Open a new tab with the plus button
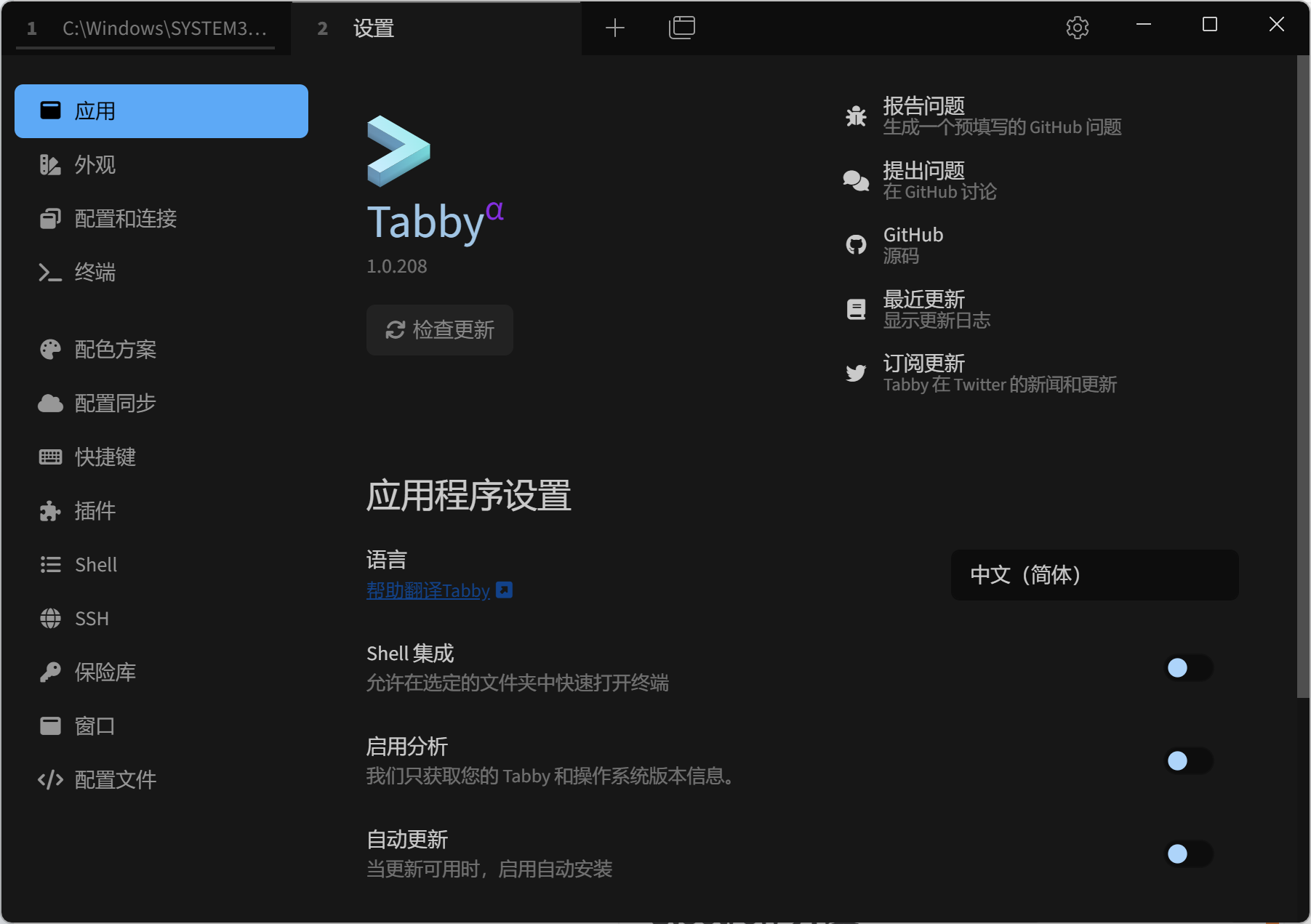 (x=615, y=28)
